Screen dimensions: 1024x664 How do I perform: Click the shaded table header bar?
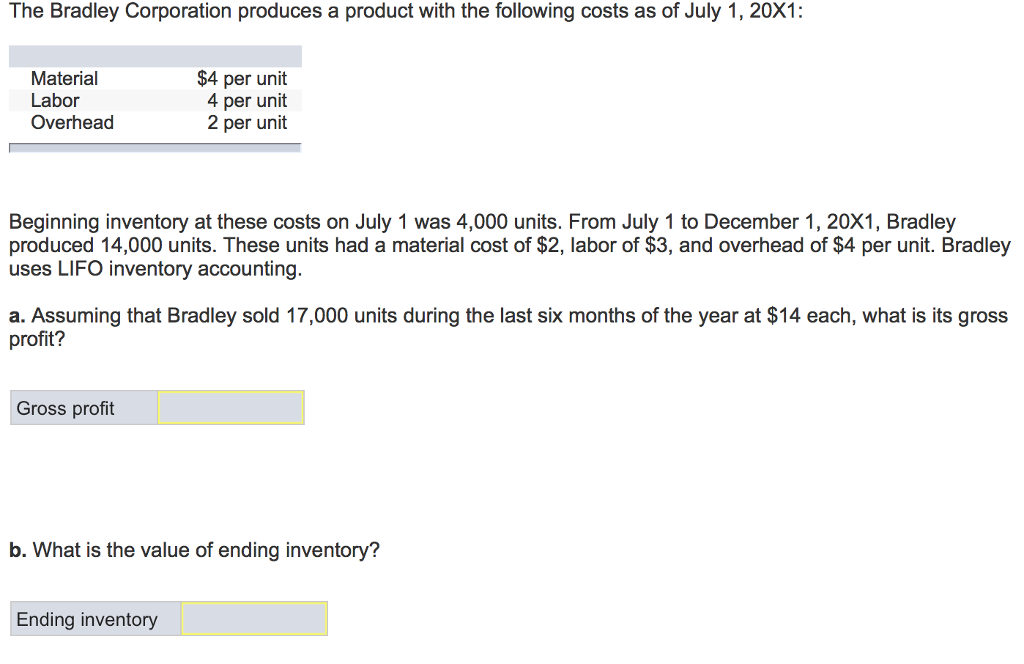(x=154, y=55)
